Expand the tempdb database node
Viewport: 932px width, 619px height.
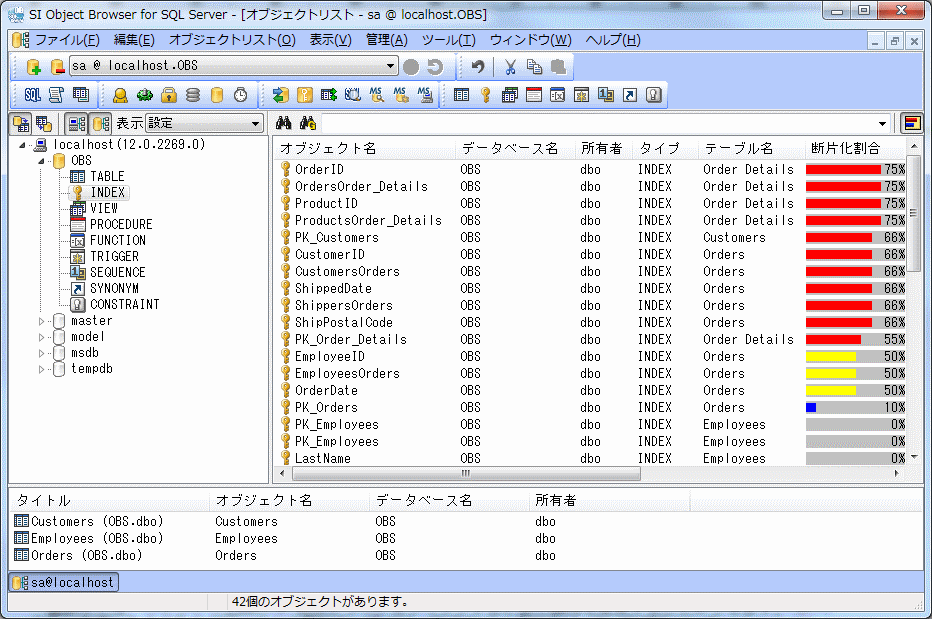(42, 369)
